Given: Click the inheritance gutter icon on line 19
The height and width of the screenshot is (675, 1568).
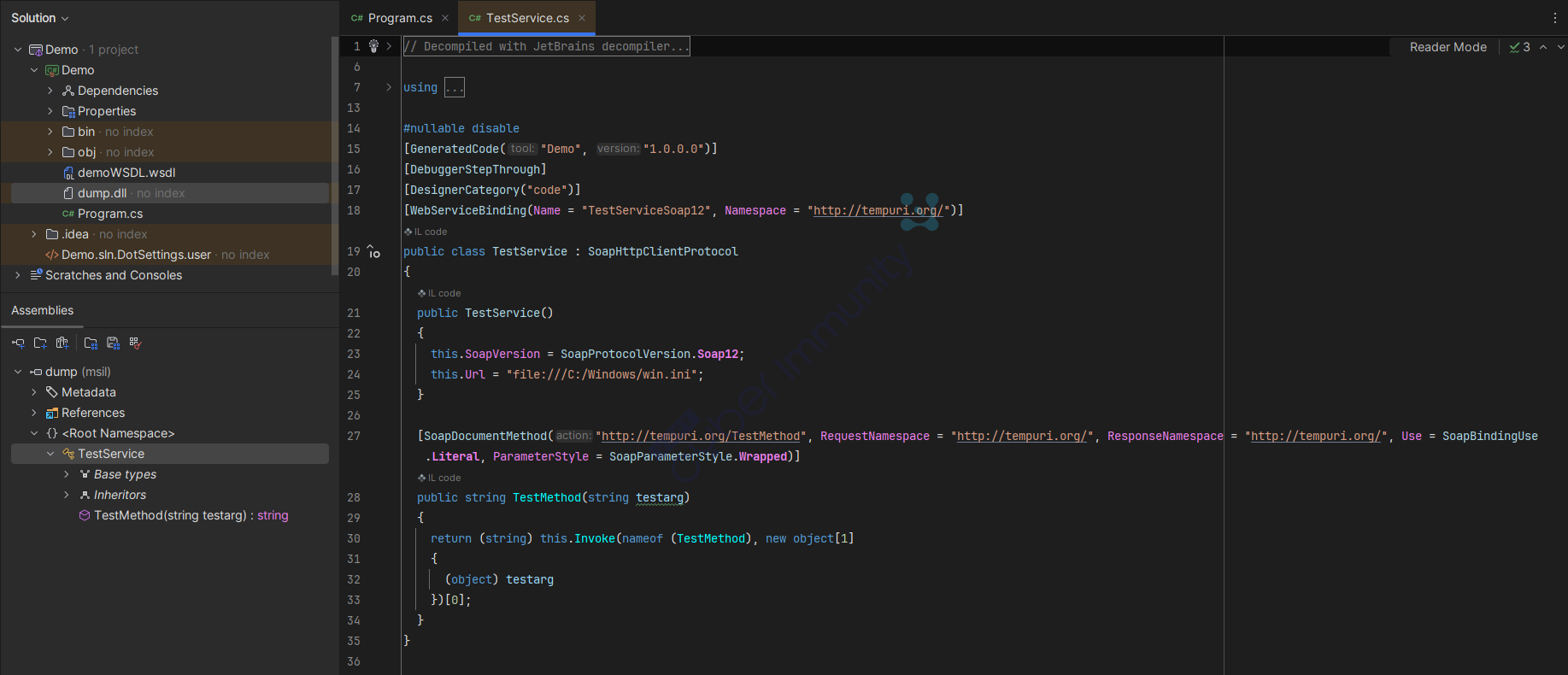Looking at the screenshot, I should [x=373, y=252].
